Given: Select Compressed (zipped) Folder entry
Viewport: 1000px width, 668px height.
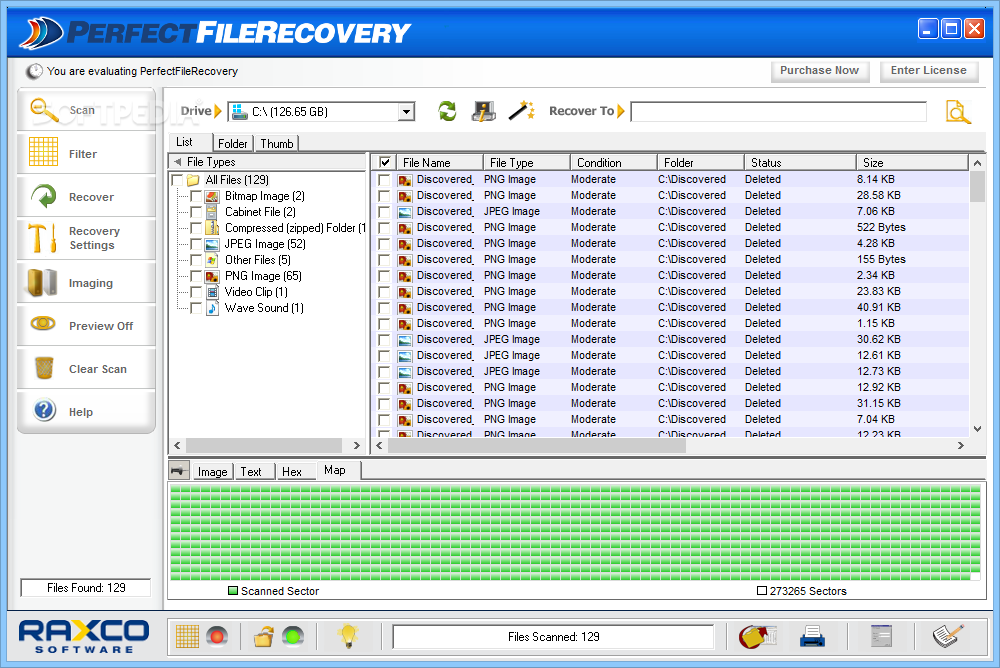Looking at the screenshot, I should [x=295, y=228].
